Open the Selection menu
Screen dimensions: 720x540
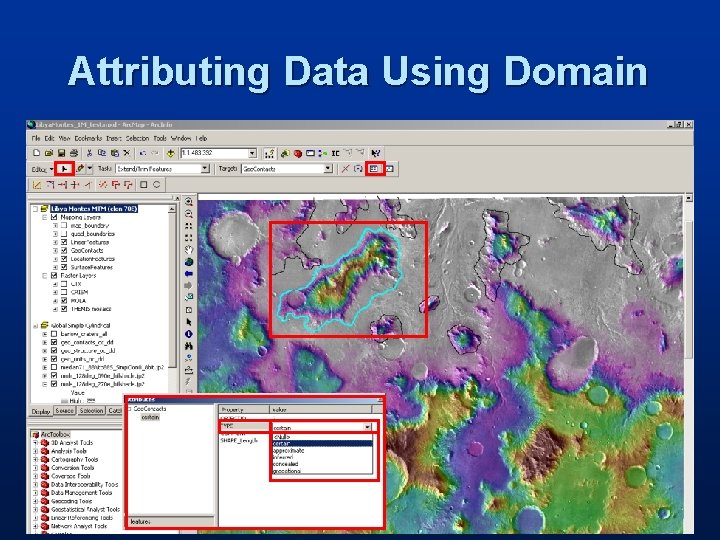[x=137, y=138]
